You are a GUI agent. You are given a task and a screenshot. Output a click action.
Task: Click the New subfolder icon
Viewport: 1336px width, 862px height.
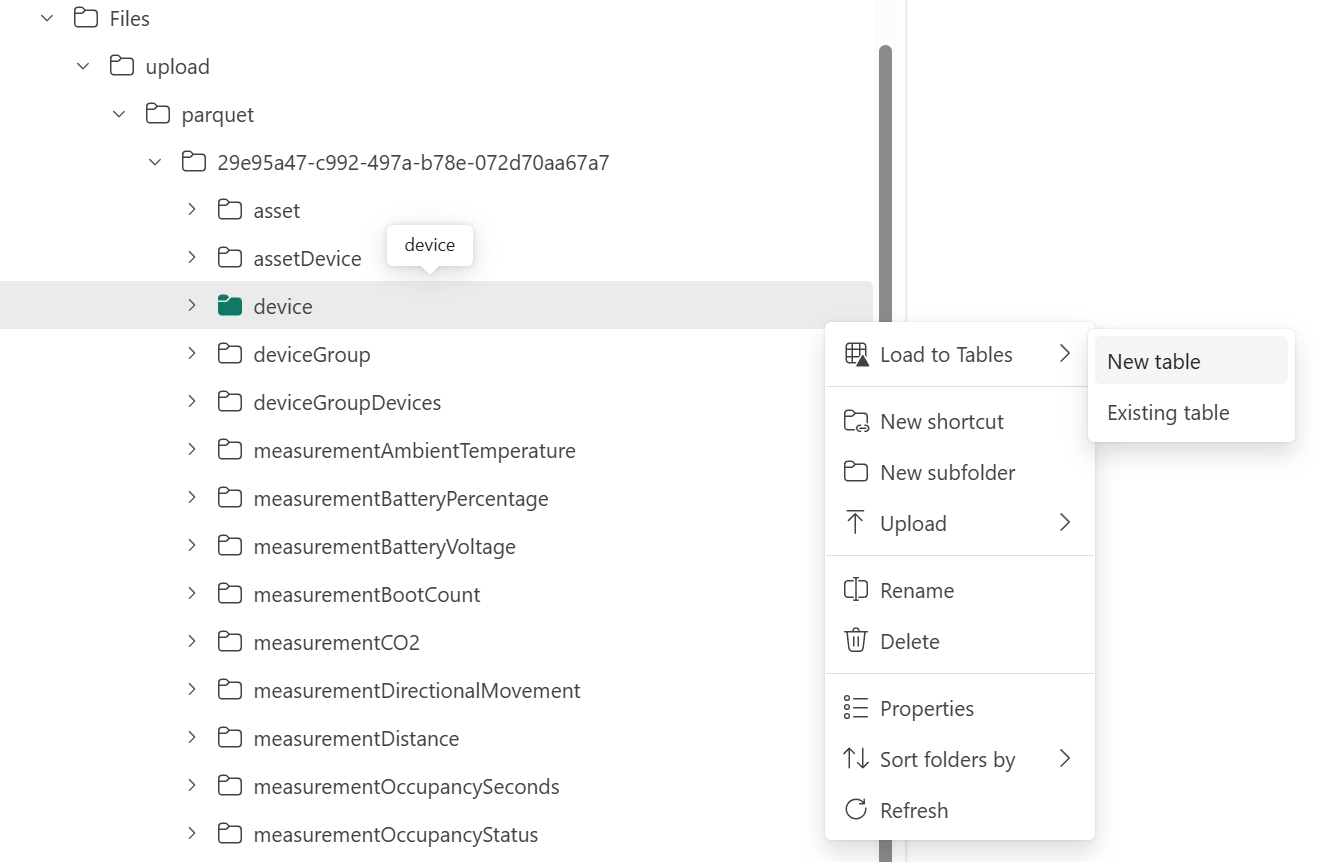coord(856,472)
